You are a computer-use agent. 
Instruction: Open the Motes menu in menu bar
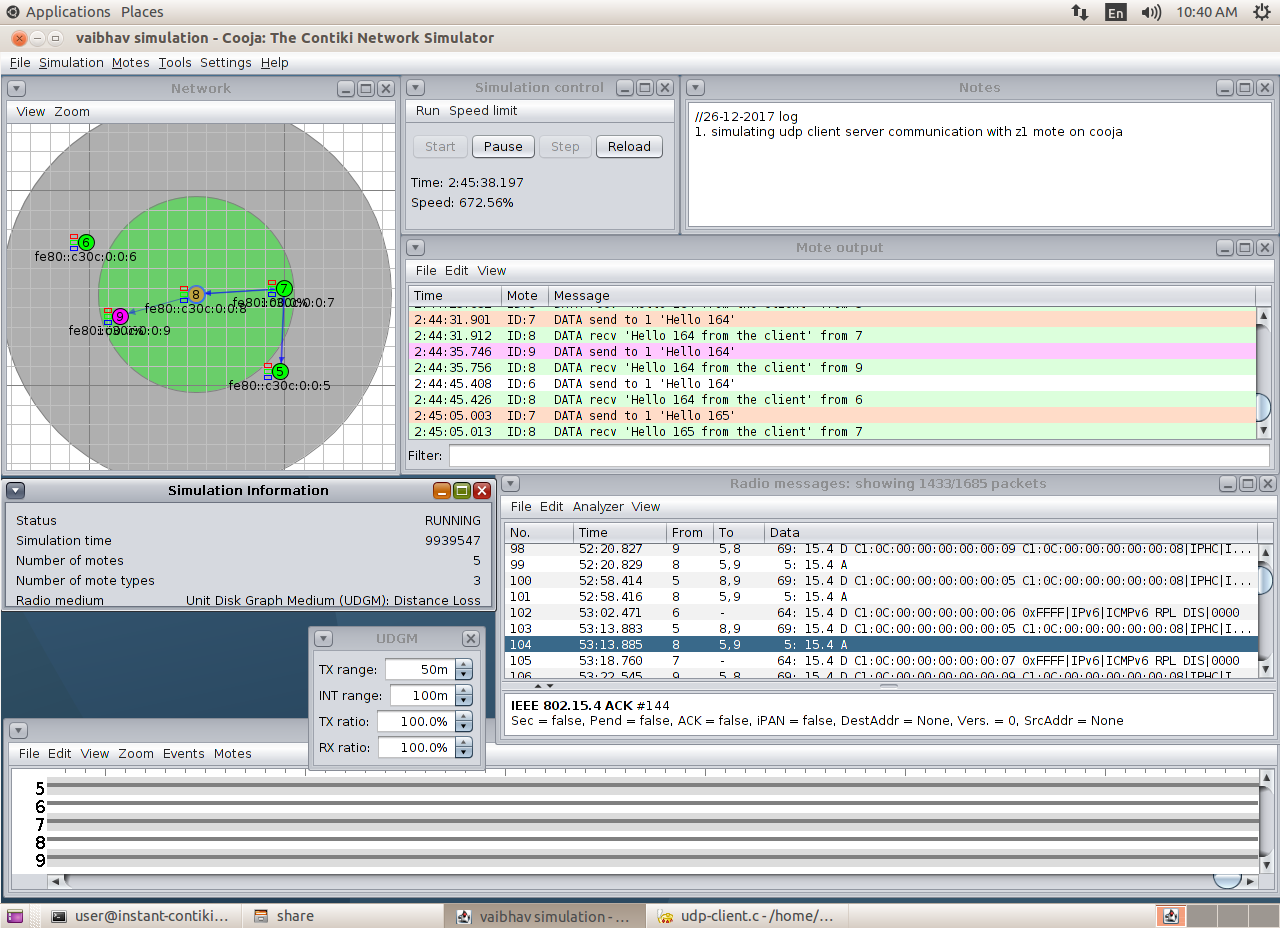pos(130,62)
